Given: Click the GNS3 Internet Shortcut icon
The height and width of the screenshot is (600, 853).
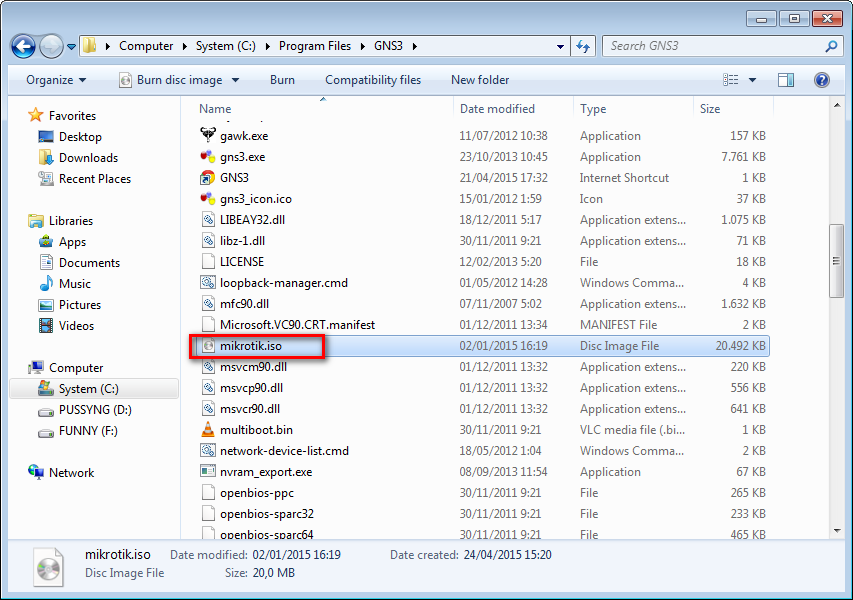Looking at the screenshot, I should pos(208,178).
